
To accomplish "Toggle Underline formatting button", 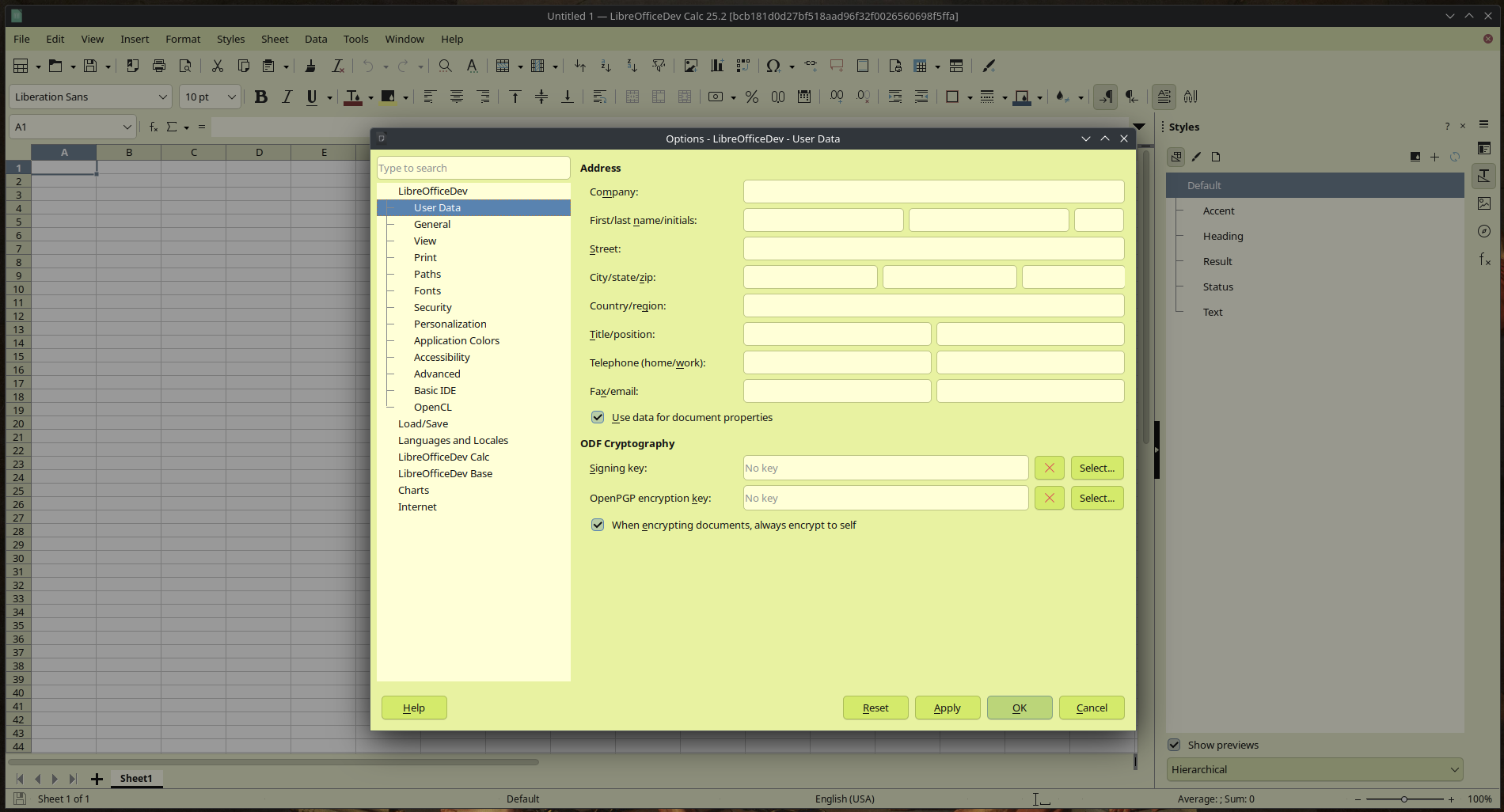I will coord(312,97).
